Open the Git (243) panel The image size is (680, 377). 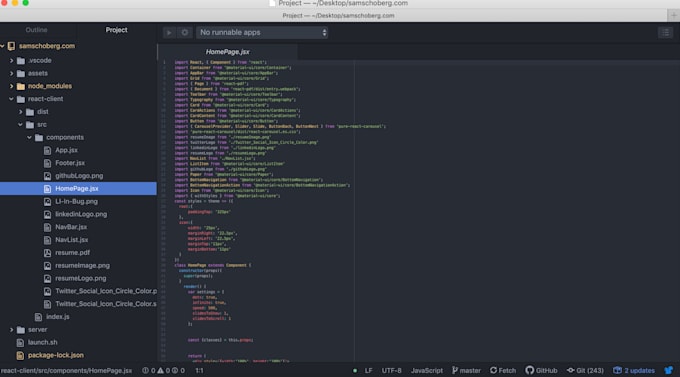click(585, 370)
